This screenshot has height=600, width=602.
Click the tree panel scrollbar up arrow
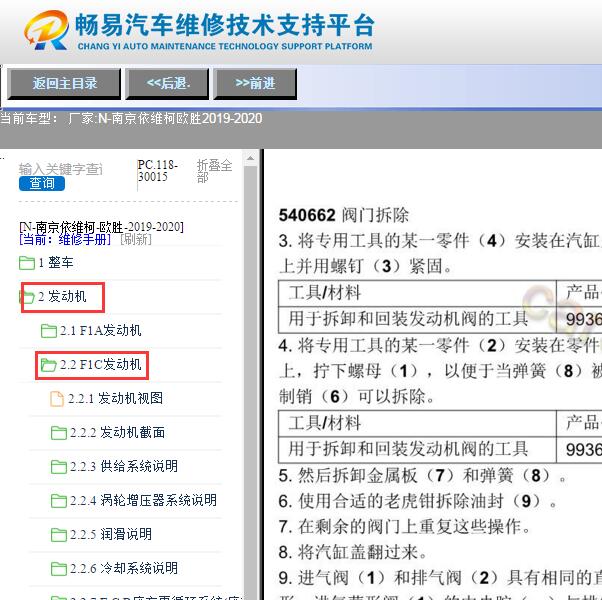[251, 158]
